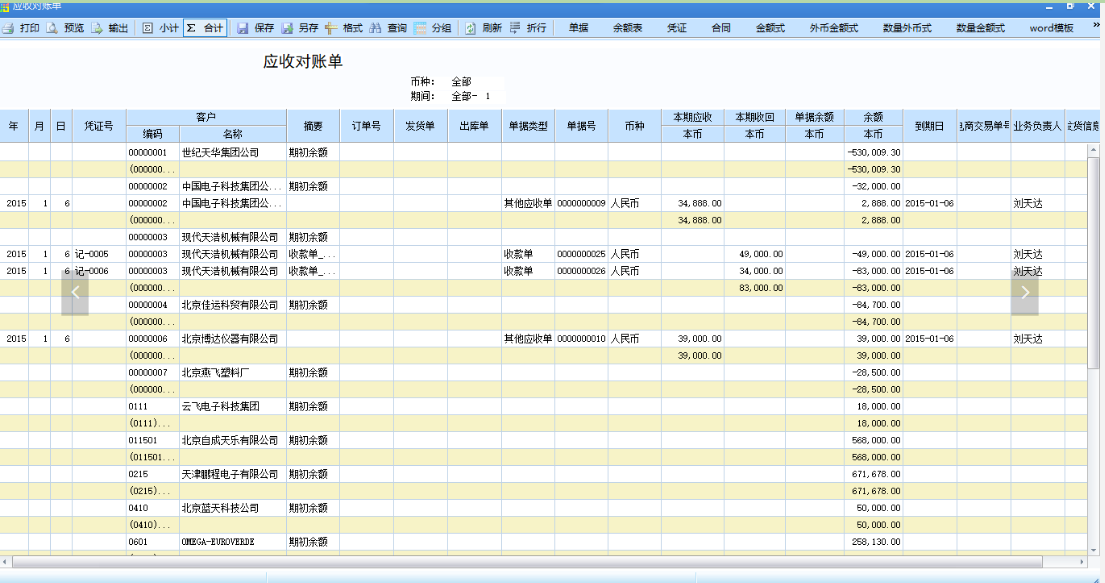Click the 打印 printer icon
The image size is (1105, 583).
click(x=8, y=28)
